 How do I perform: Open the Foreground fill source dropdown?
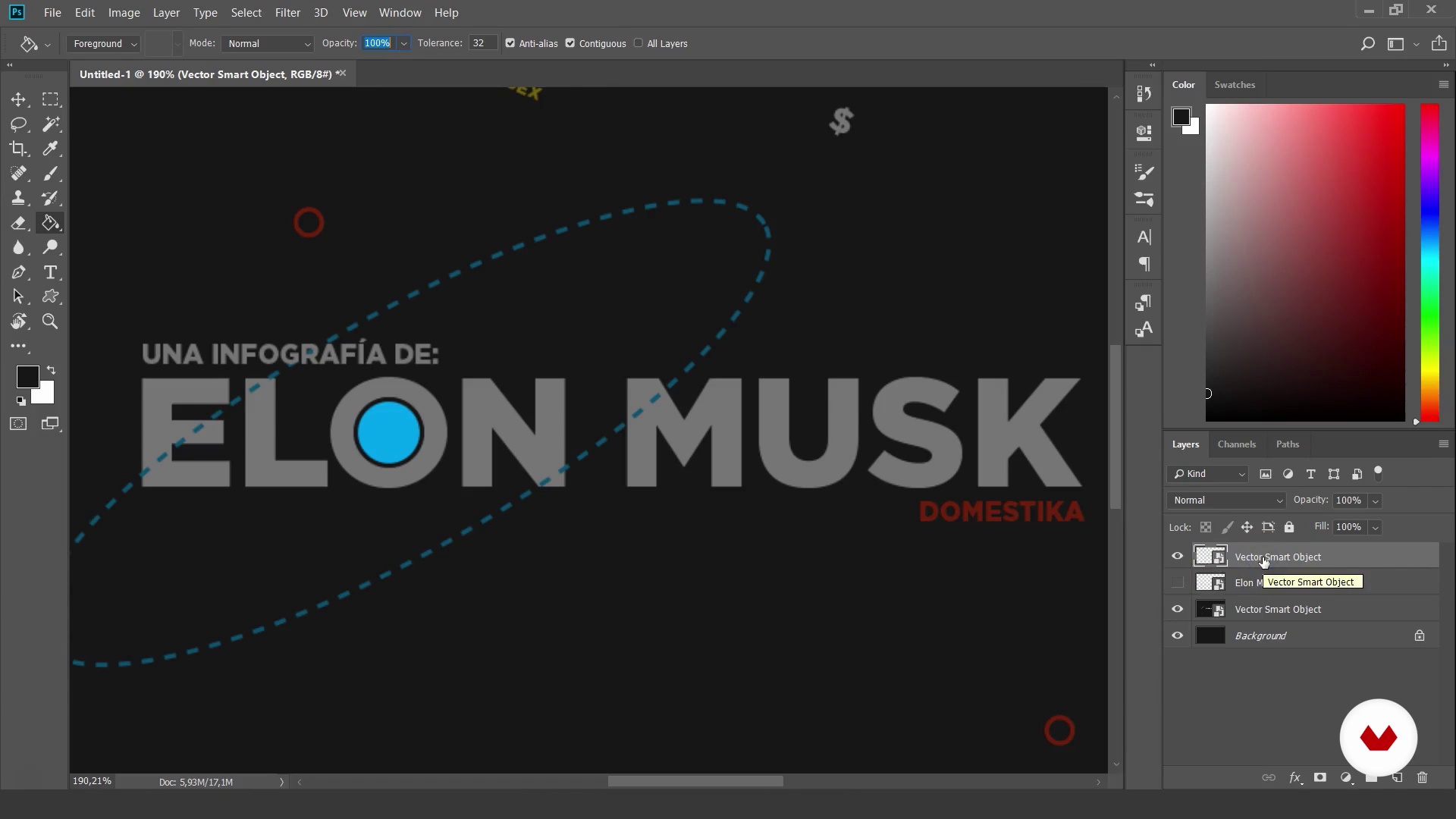click(103, 43)
